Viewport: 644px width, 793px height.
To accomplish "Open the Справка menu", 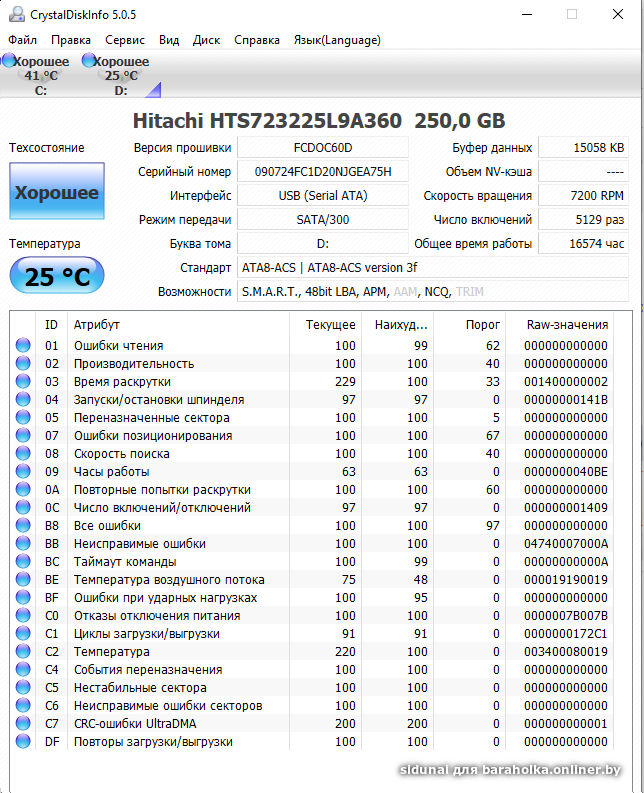I will coord(257,40).
